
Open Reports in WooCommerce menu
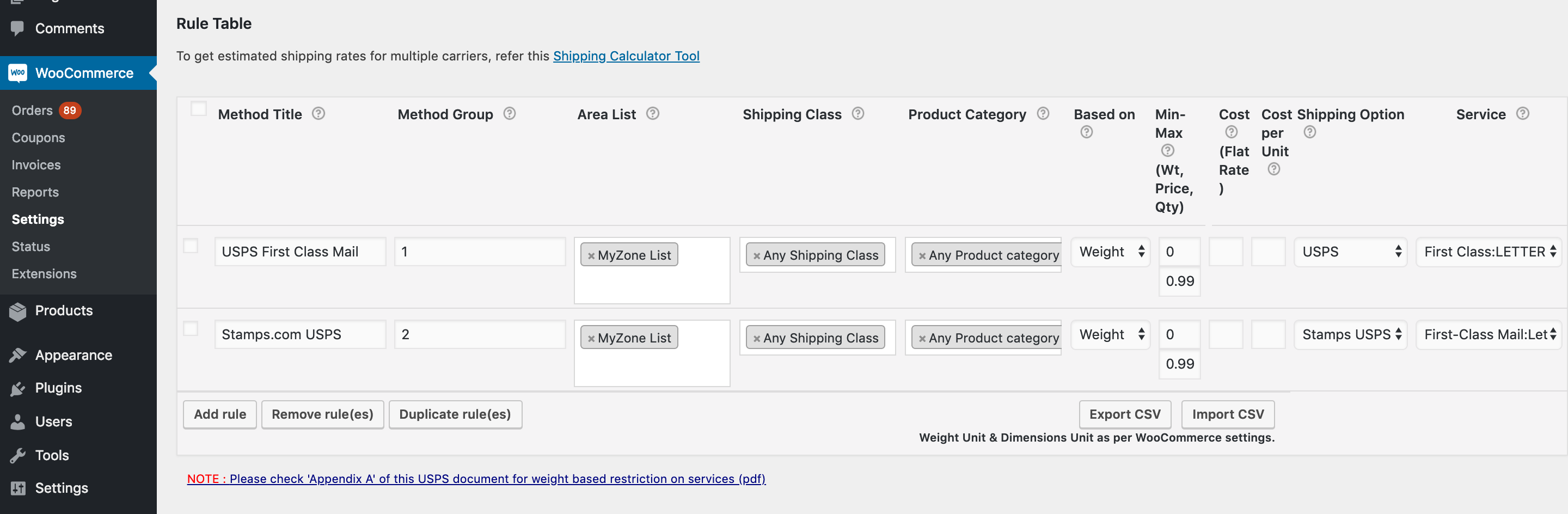point(35,192)
